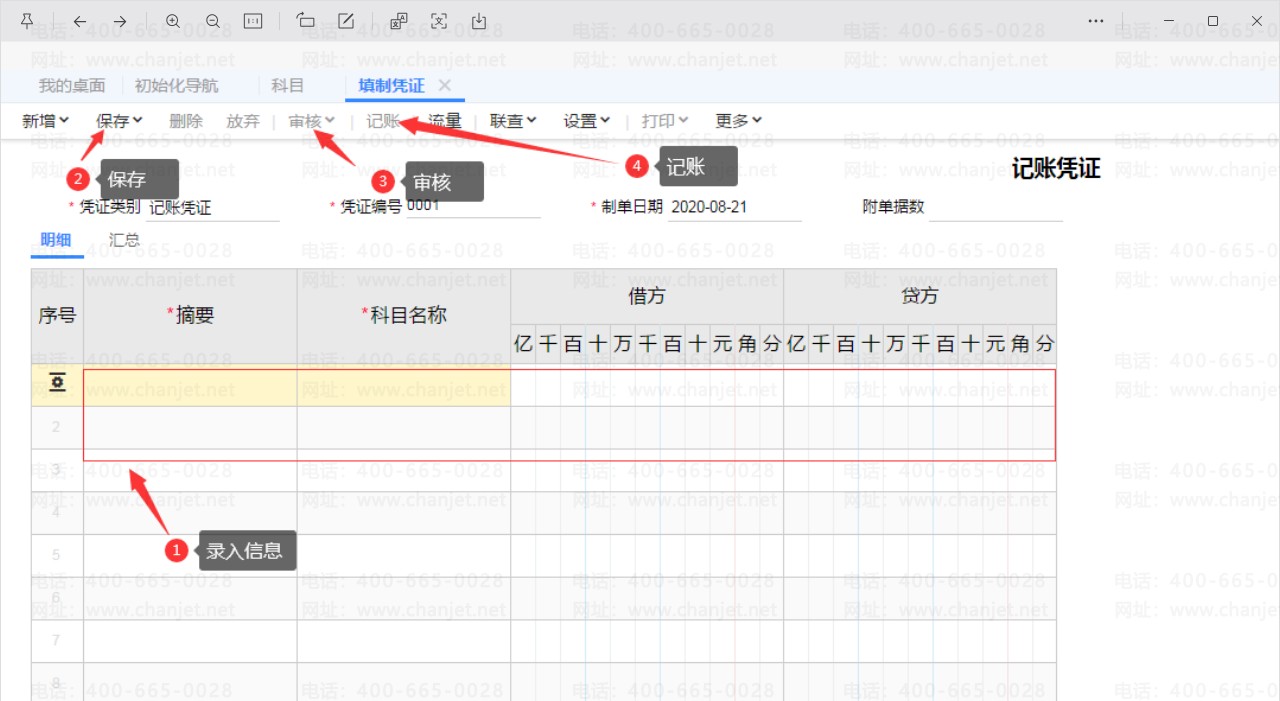This screenshot has width=1280, height=701.
Task: Expand the 打印 dropdown menu
Action: click(x=665, y=121)
